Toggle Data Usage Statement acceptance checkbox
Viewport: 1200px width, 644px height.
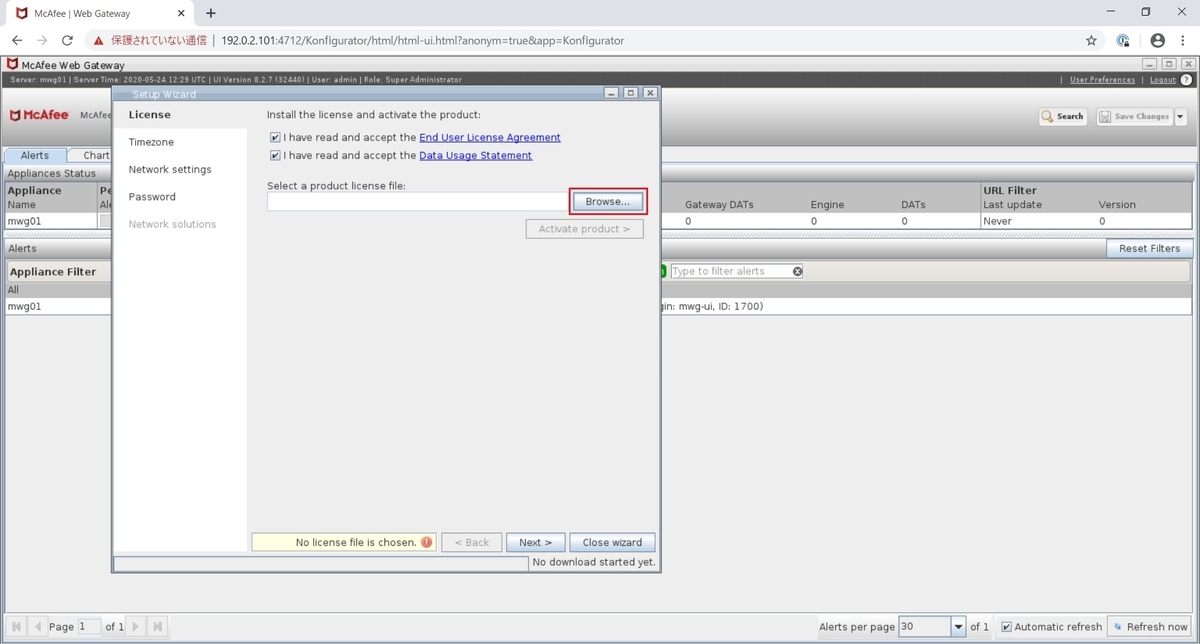coord(275,155)
